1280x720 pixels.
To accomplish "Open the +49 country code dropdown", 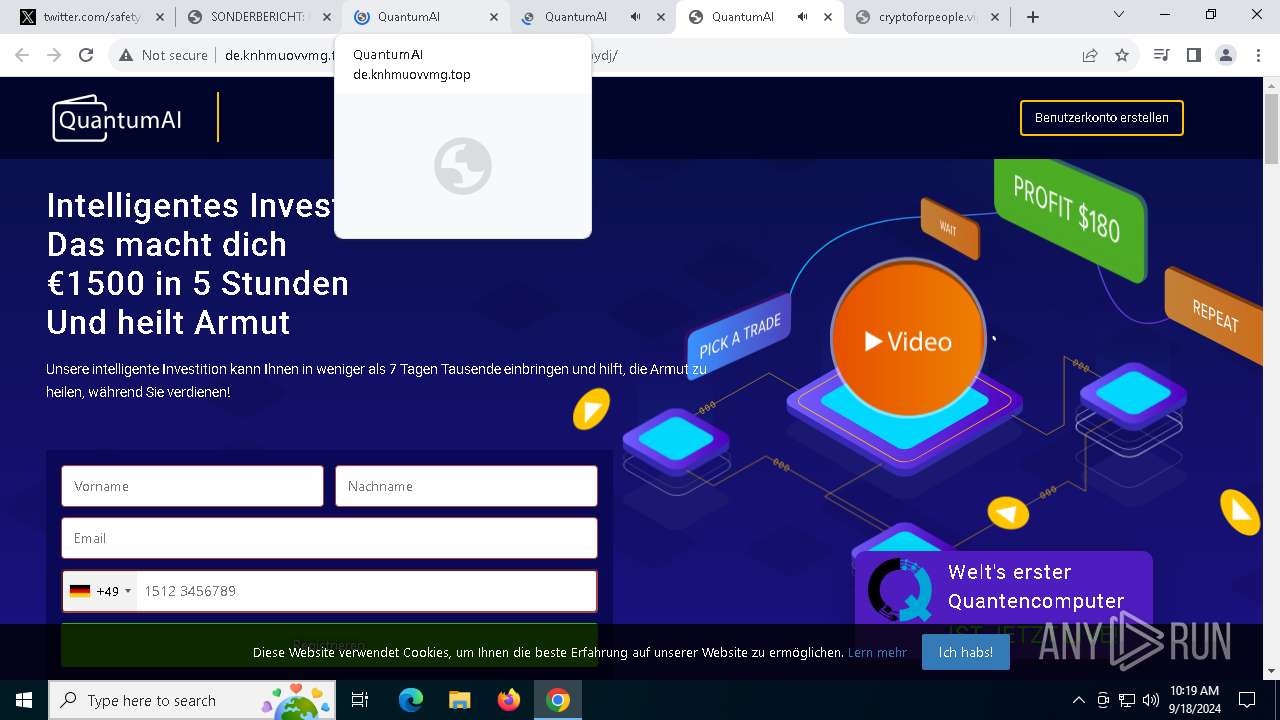I will pyautogui.click(x=100, y=591).
